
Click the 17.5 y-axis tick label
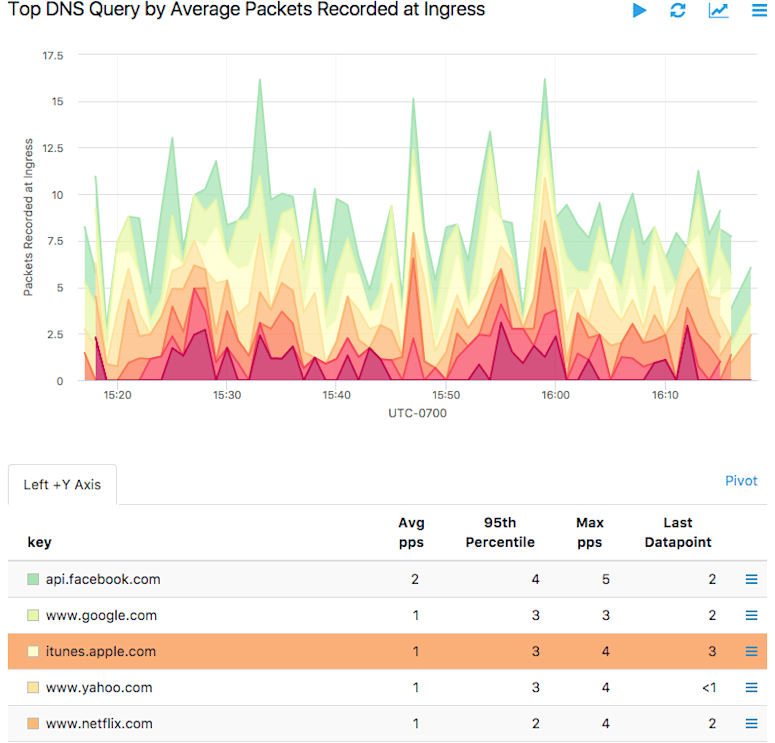point(53,55)
